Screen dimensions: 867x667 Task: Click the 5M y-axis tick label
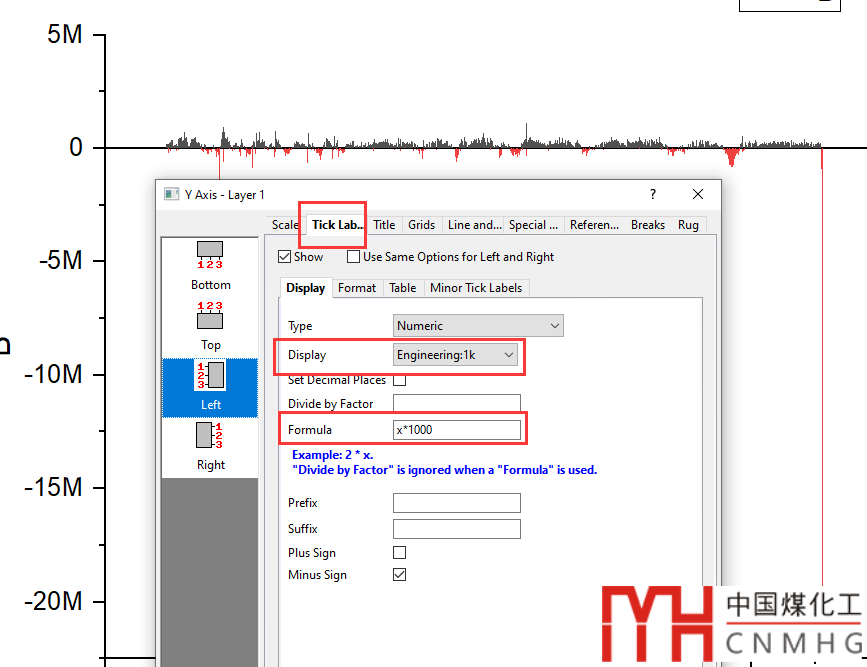click(65, 34)
